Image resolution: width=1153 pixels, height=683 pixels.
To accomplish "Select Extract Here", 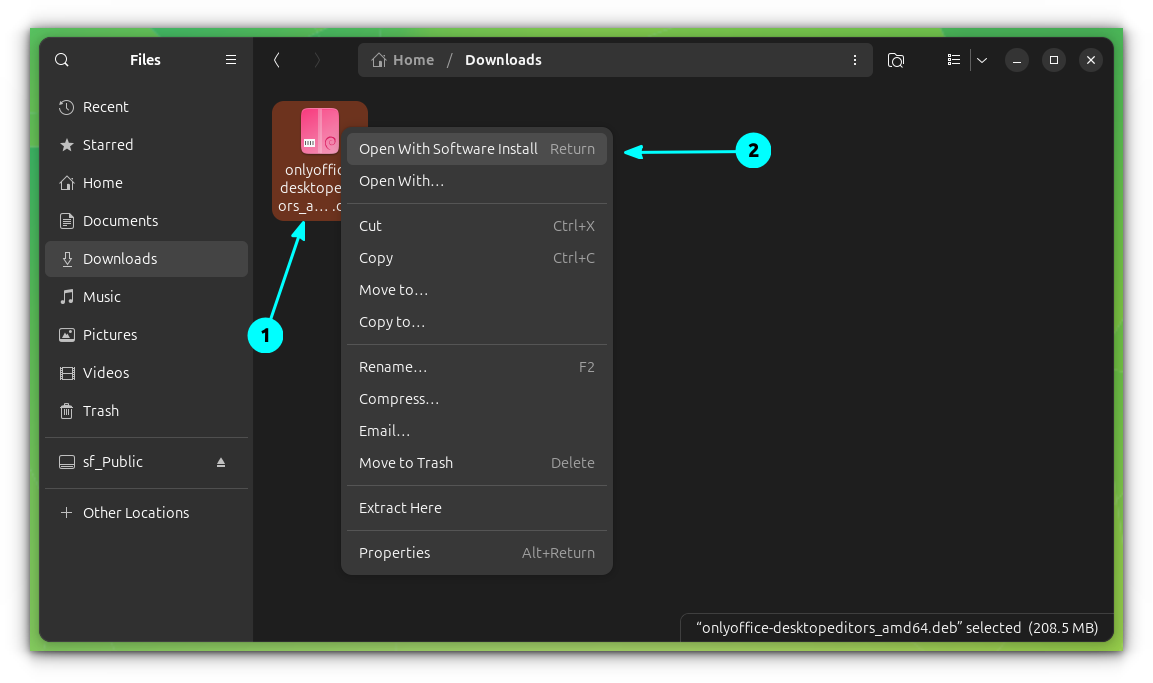I will (x=400, y=507).
